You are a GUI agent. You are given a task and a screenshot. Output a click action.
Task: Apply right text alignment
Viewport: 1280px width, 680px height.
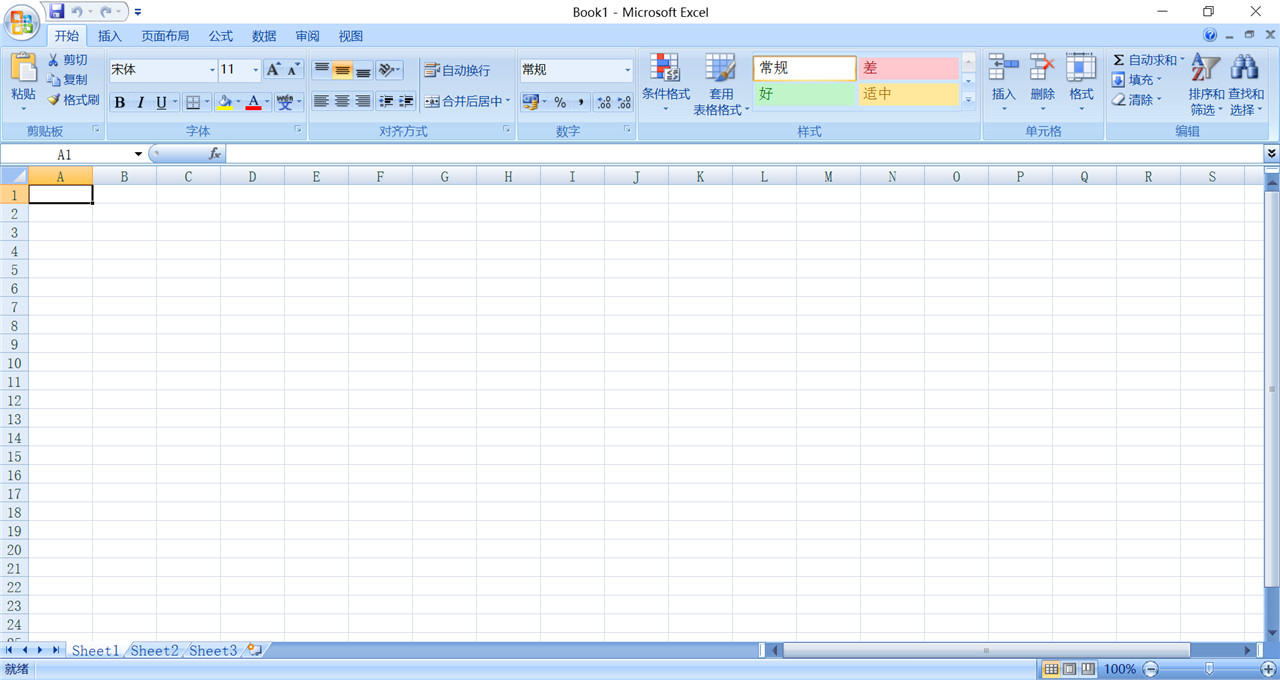(x=363, y=101)
